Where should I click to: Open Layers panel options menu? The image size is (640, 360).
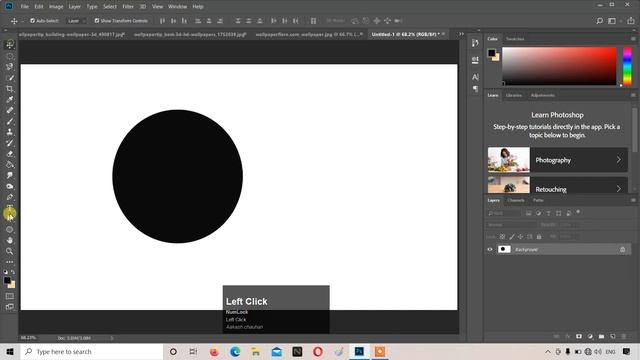(x=633, y=200)
